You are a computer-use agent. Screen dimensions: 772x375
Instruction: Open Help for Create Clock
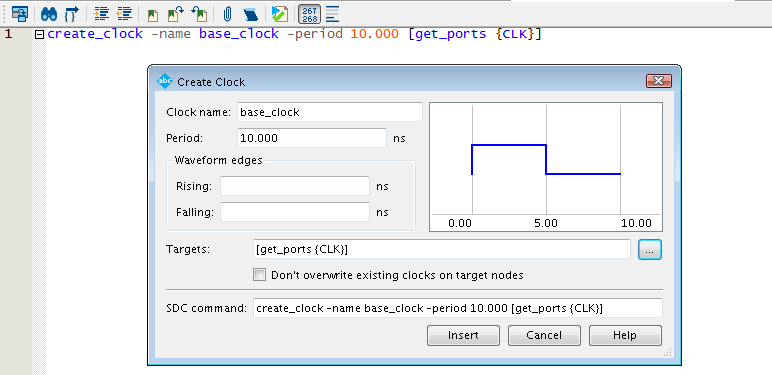pyautogui.click(x=625, y=335)
